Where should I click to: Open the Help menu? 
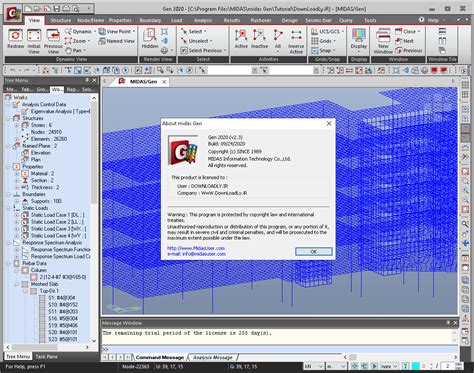point(433,20)
